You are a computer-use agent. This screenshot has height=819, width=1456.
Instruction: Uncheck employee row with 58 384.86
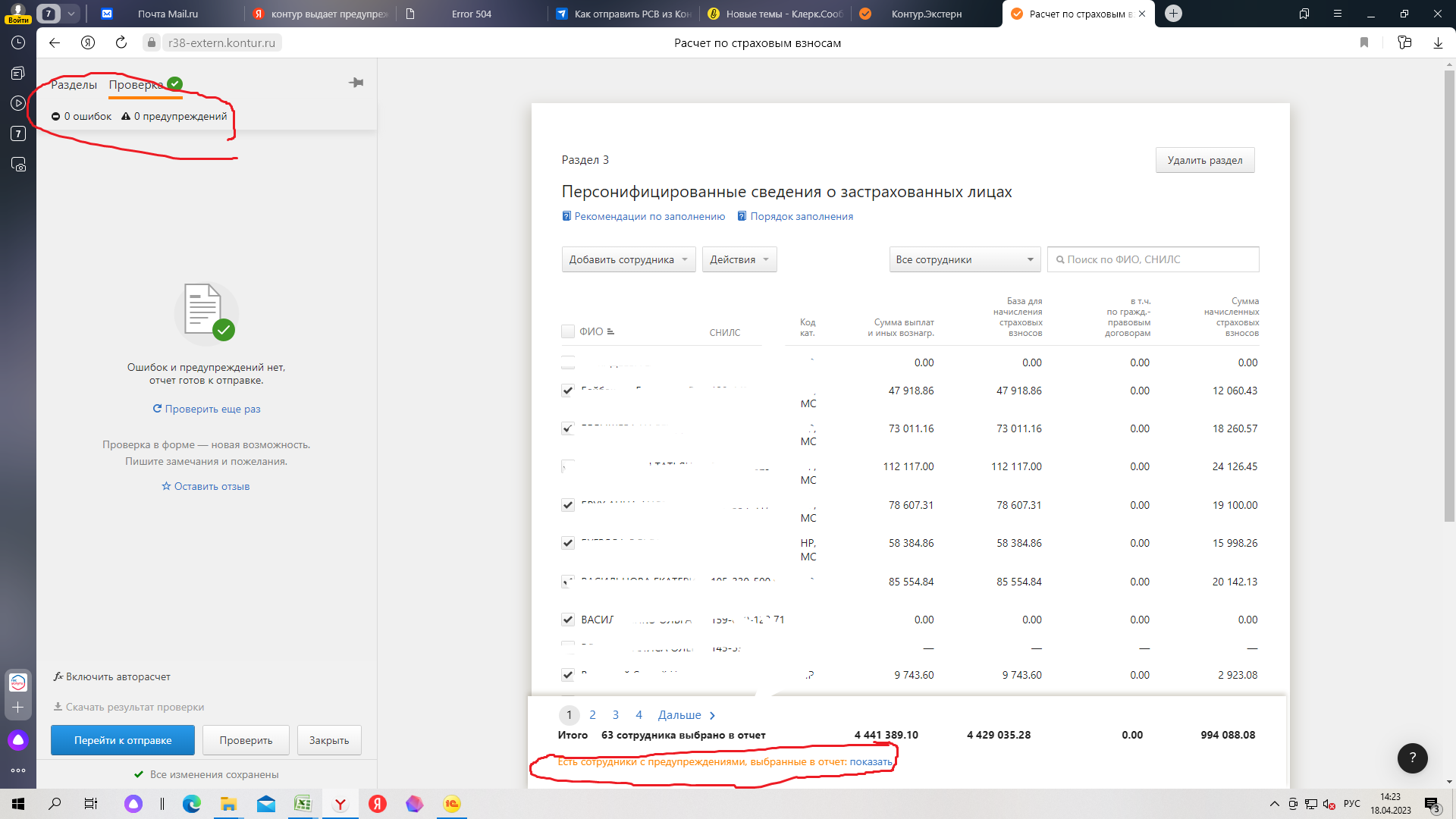568,543
